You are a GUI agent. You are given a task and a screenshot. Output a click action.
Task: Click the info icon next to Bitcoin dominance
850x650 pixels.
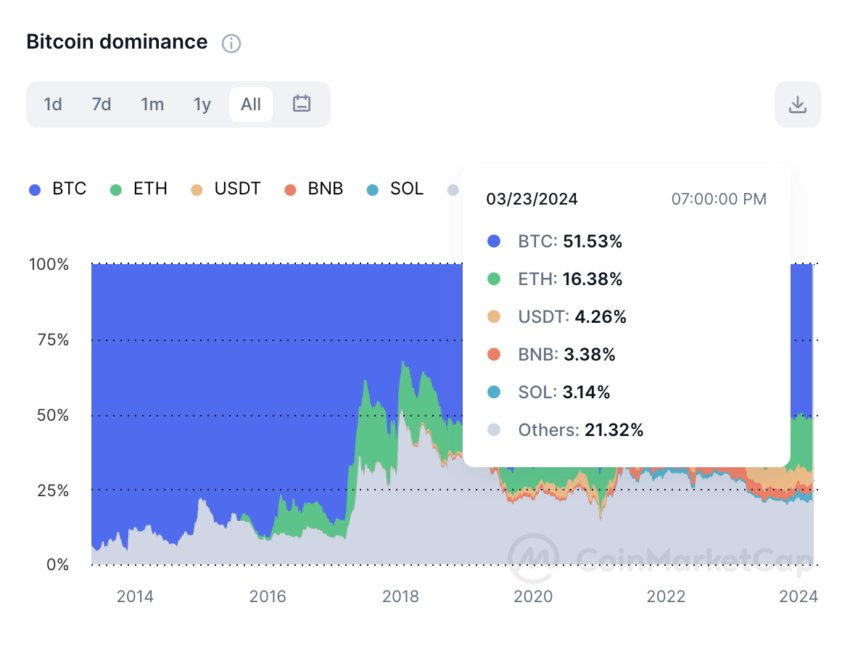pos(230,43)
